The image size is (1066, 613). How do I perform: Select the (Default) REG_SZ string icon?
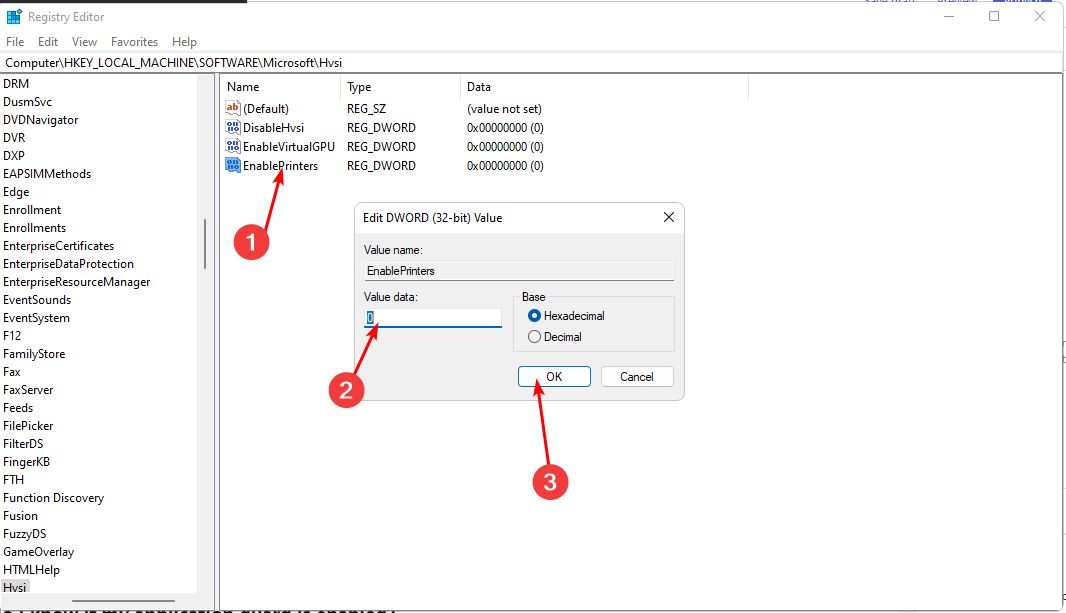pyautogui.click(x=233, y=108)
